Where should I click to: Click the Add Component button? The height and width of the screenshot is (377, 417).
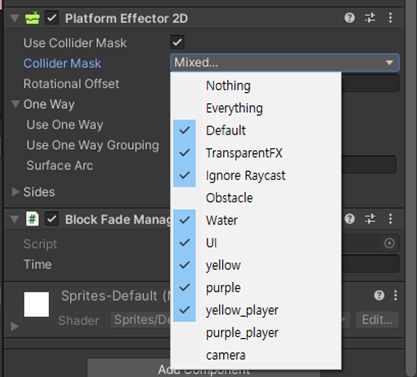point(204,369)
